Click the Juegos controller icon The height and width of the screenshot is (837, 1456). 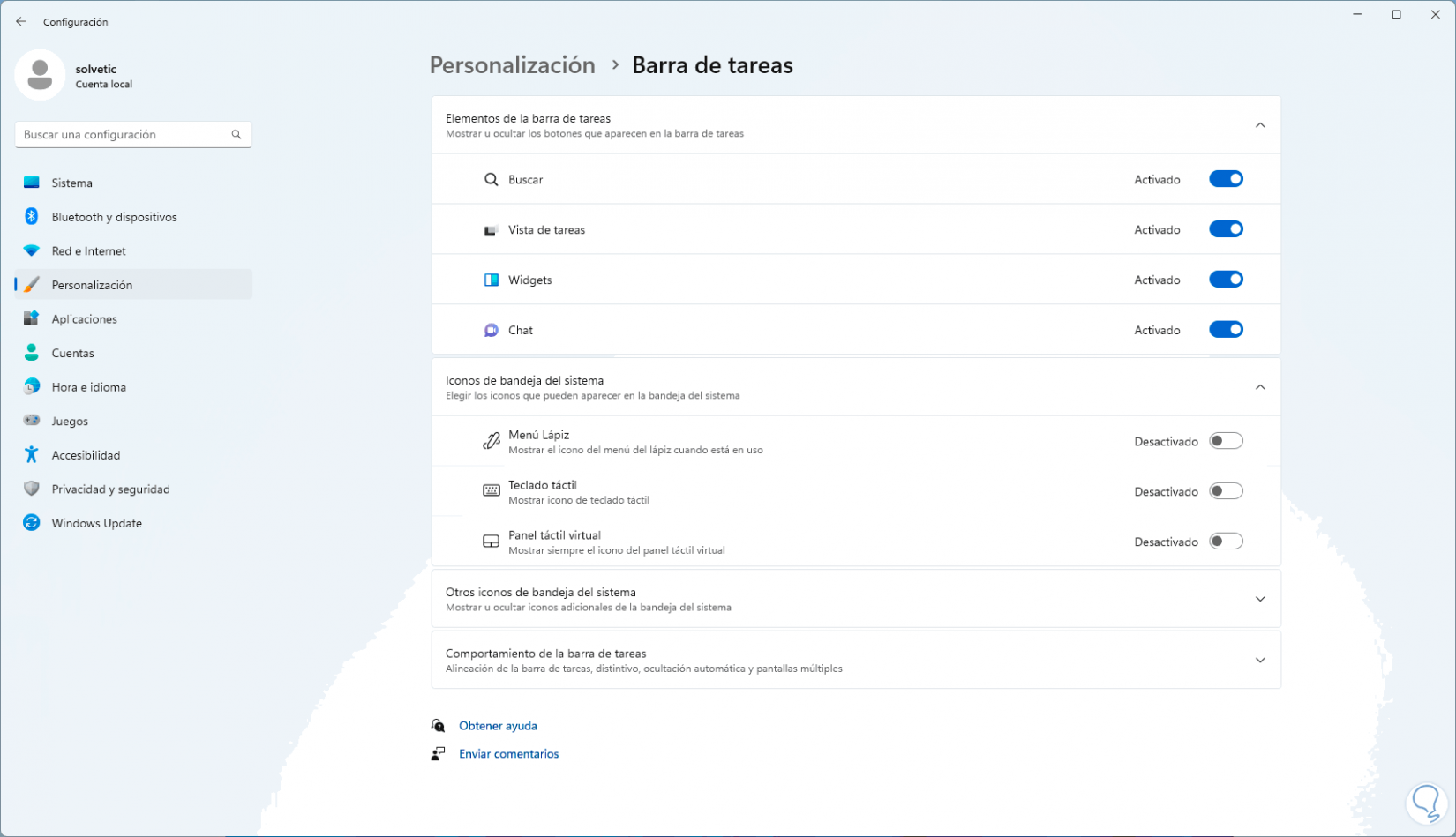32,422
